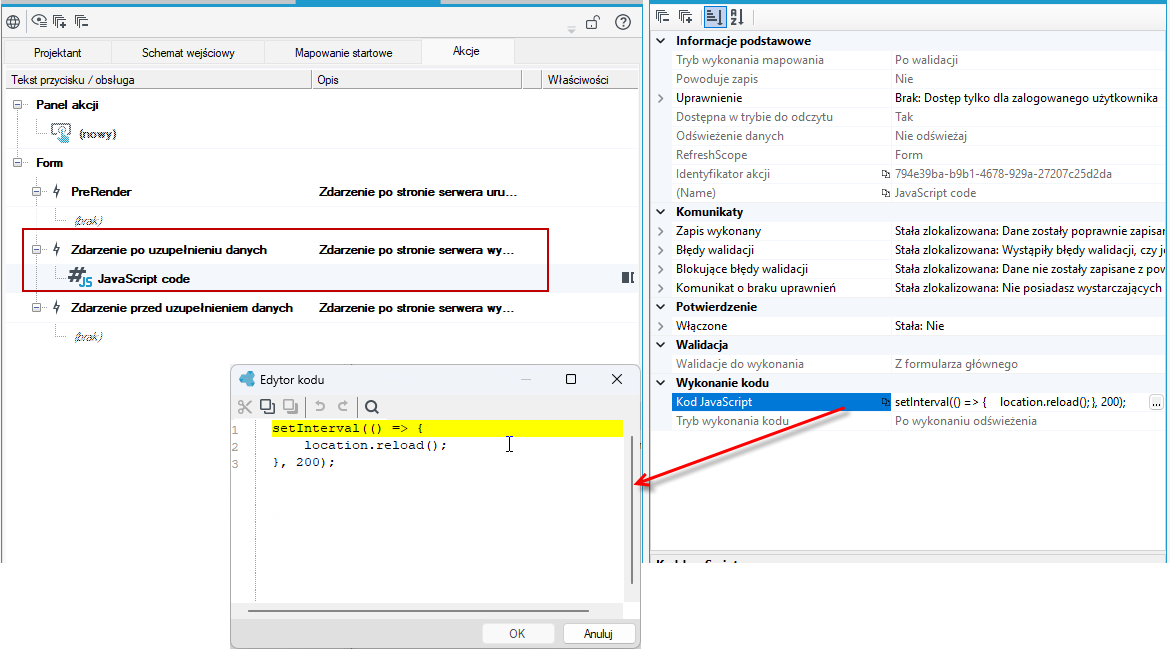Screen dimensions: 1170x658
Task: Click the vertical scrollbar in the code editor
Action: [632, 510]
